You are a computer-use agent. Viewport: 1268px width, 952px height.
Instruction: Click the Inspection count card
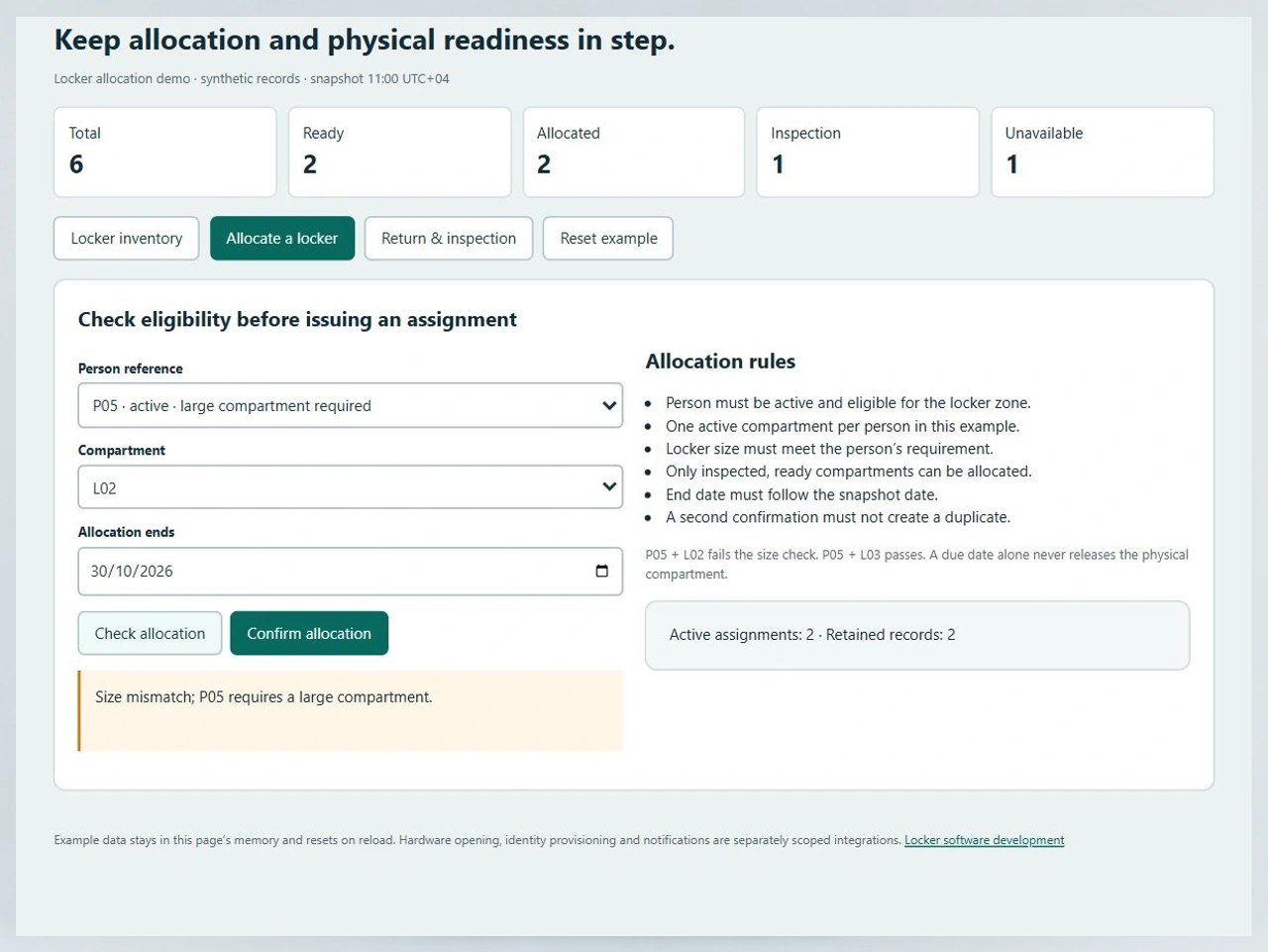point(868,153)
